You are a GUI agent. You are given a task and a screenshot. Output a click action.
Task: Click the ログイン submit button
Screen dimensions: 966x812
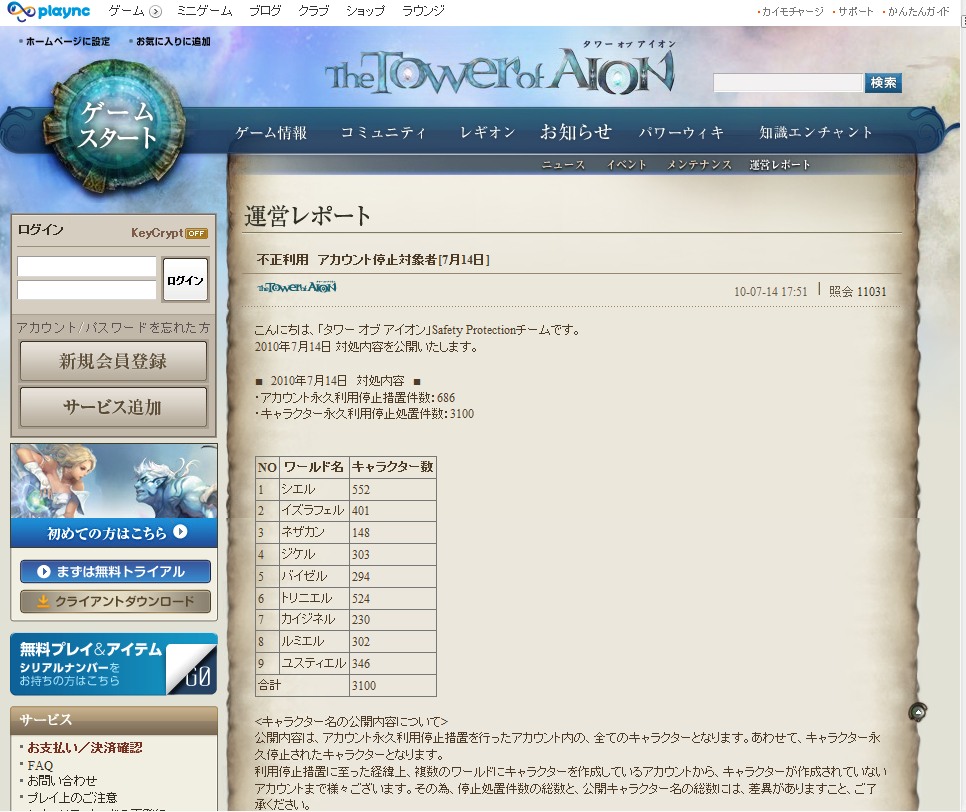[x=185, y=280]
